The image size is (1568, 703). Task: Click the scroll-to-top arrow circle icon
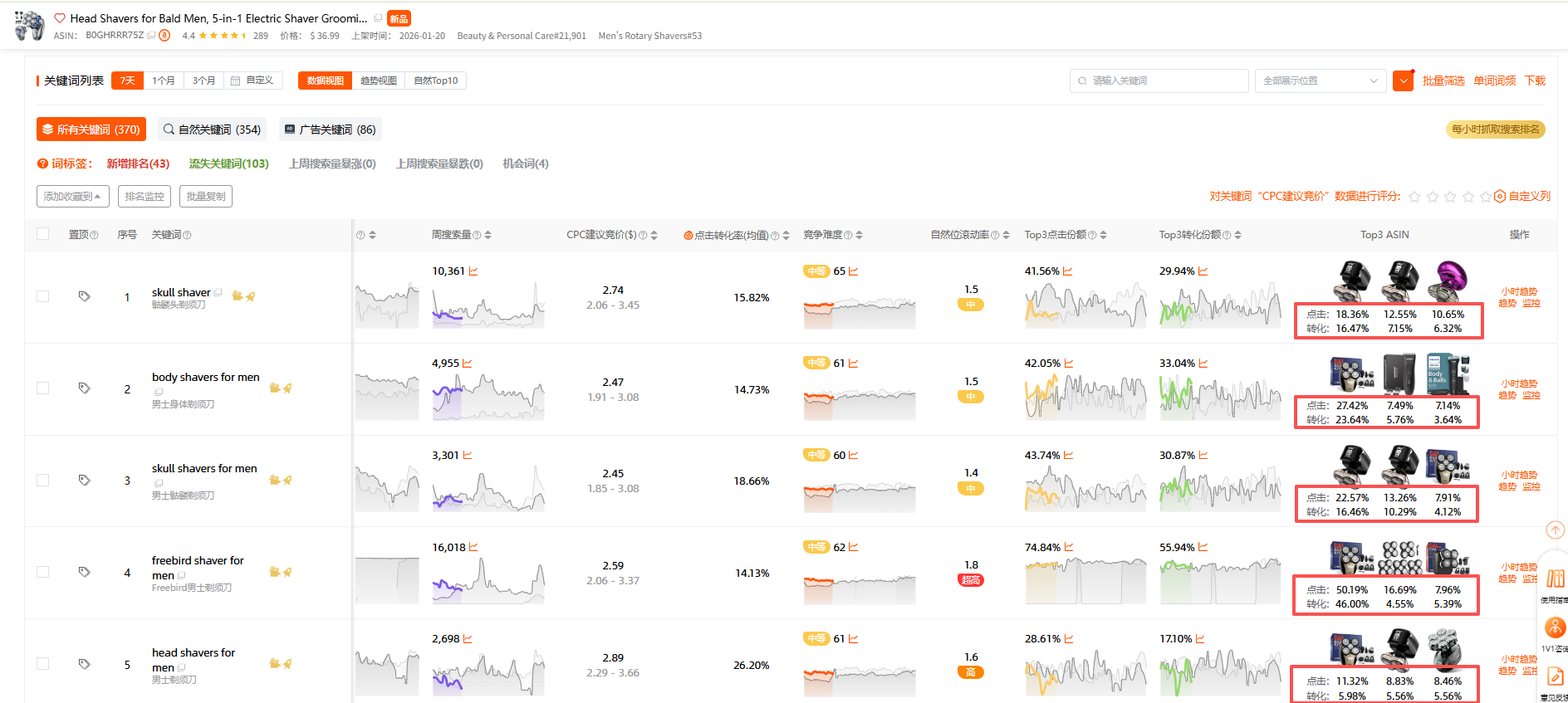1555,530
